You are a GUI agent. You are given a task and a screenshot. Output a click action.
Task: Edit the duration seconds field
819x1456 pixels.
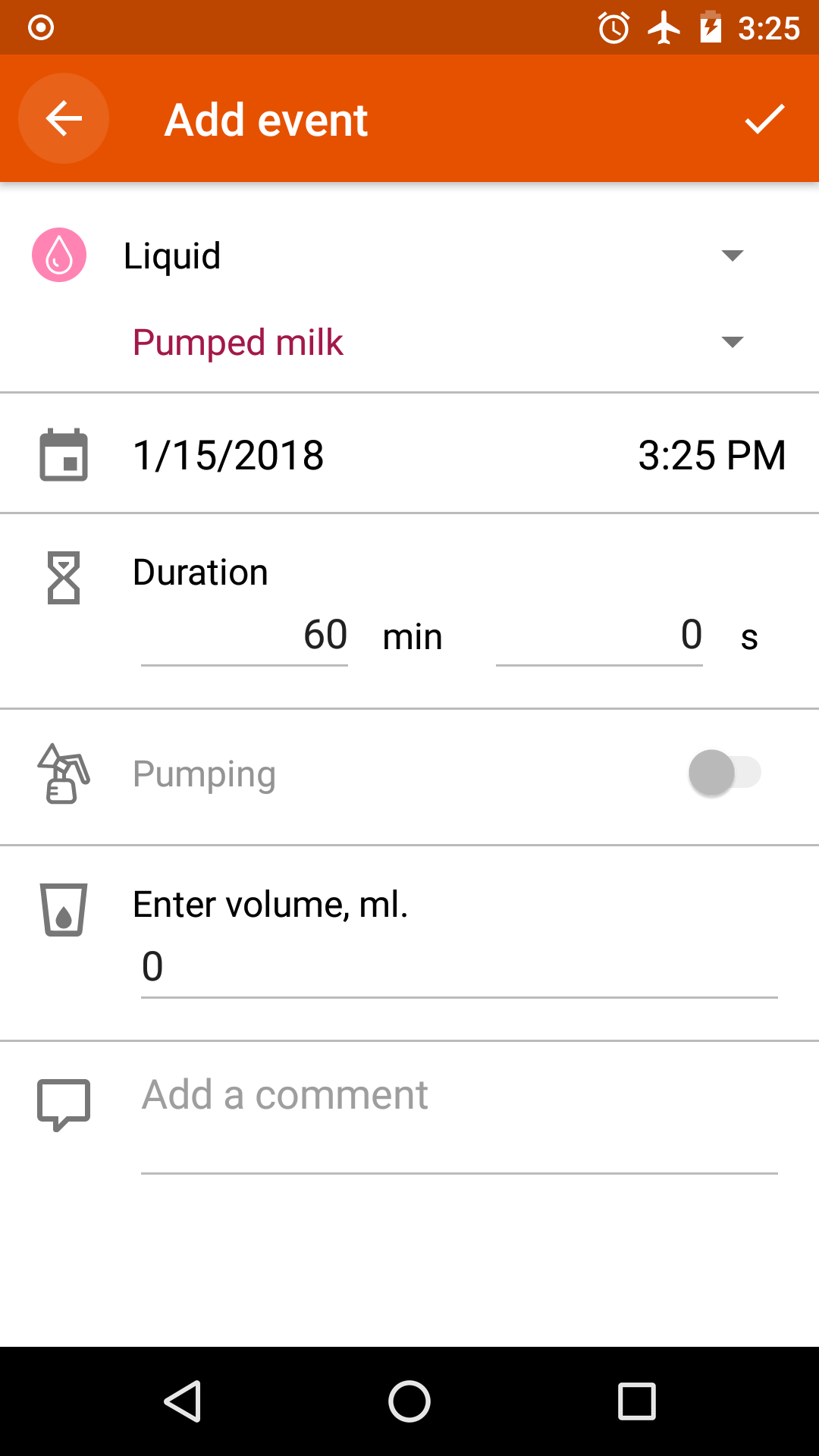pos(599,635)
